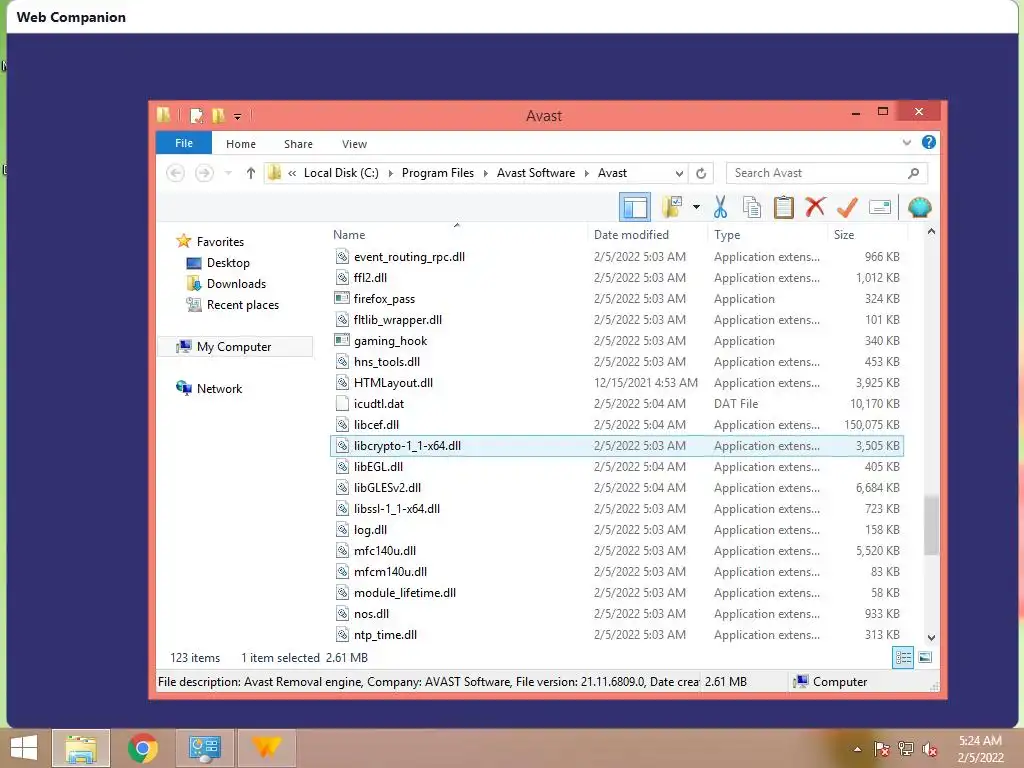
Task: Click the Back navigation arrow
Action: (x=175, y=173)
